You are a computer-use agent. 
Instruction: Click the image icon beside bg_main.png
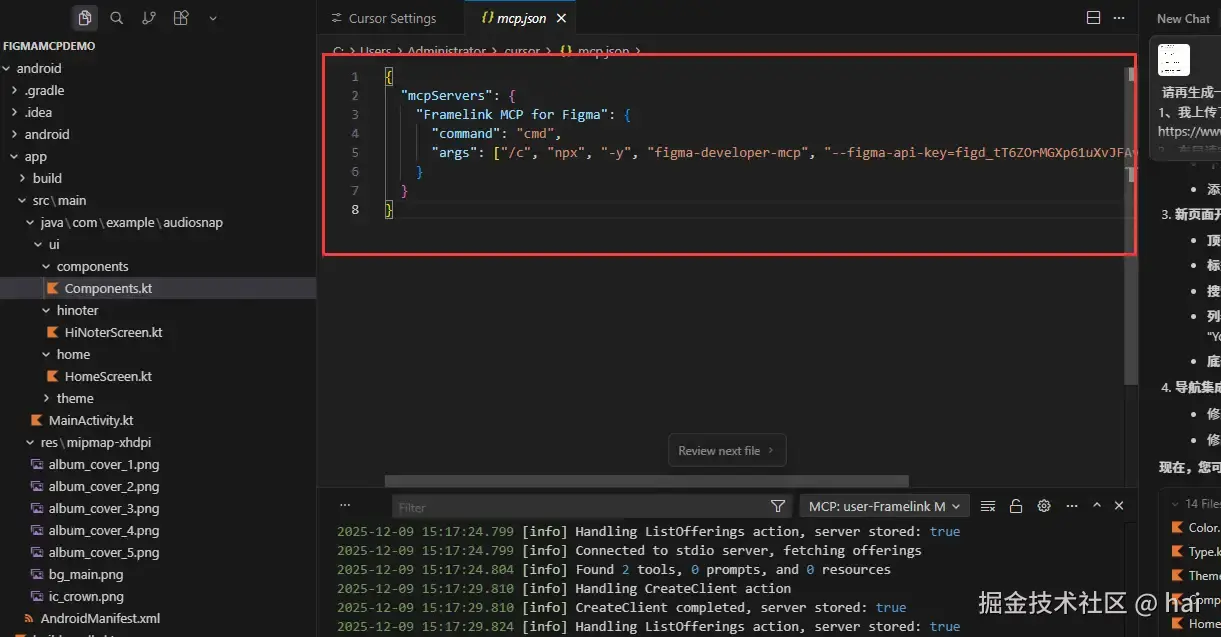(37, 574)
